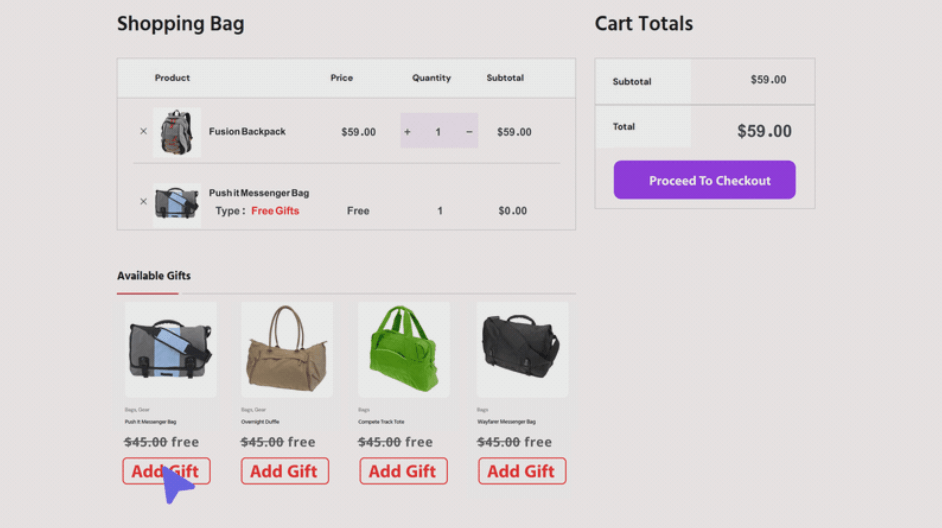Click the Fusion Backpack quantity field
Image resolution: width=942 pixels, height=528 pixels.
point(438,132)
